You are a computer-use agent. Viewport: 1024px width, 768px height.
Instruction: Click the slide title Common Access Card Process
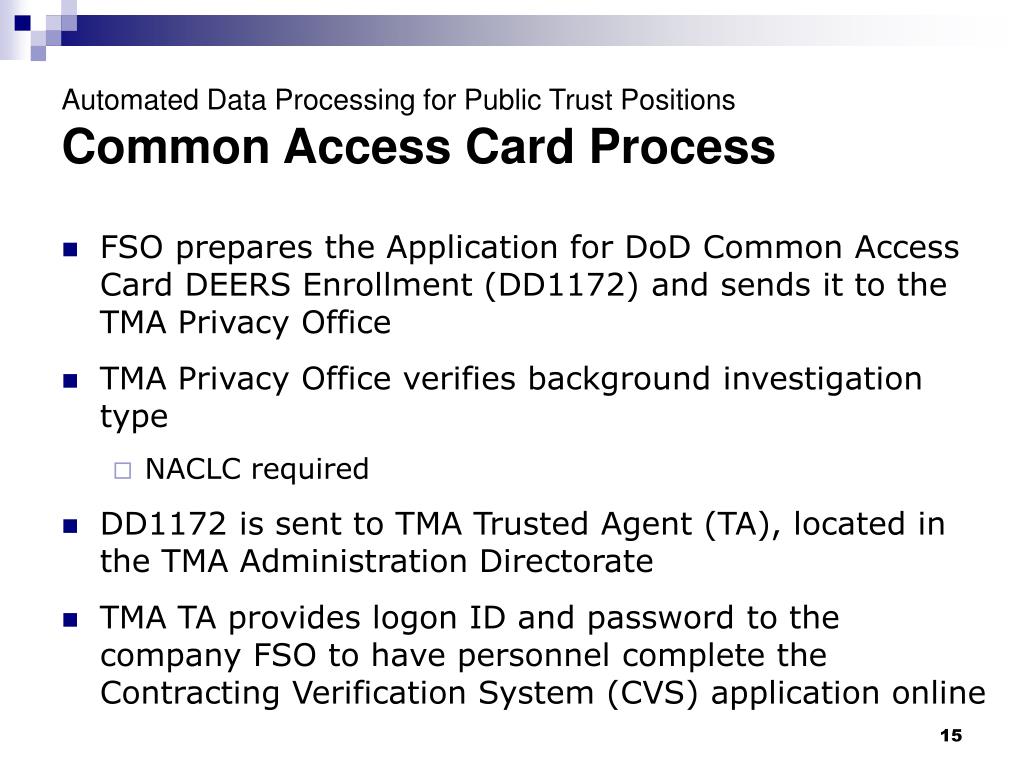[419, 146]
